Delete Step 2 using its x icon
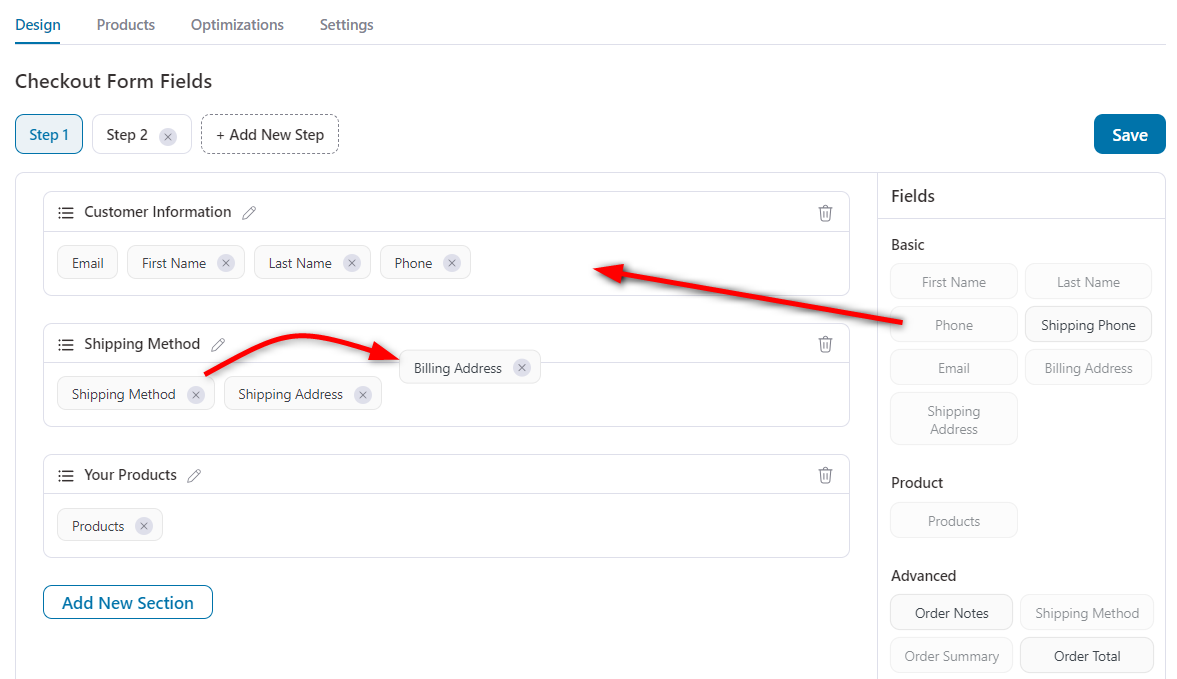 coord(167,134)
